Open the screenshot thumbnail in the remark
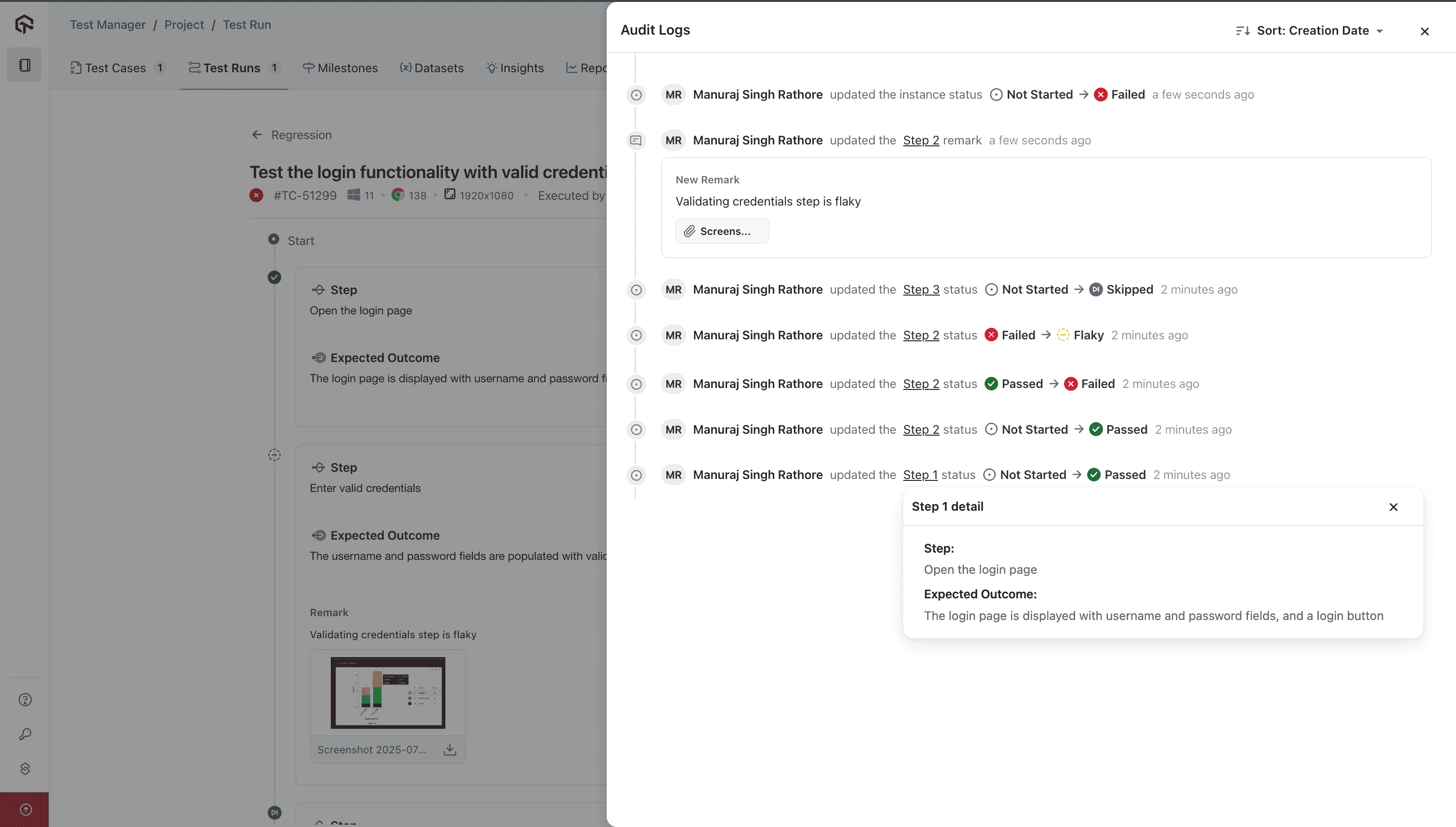The width and height of the screenshot is (1456, 827). (x=388, y=693)
